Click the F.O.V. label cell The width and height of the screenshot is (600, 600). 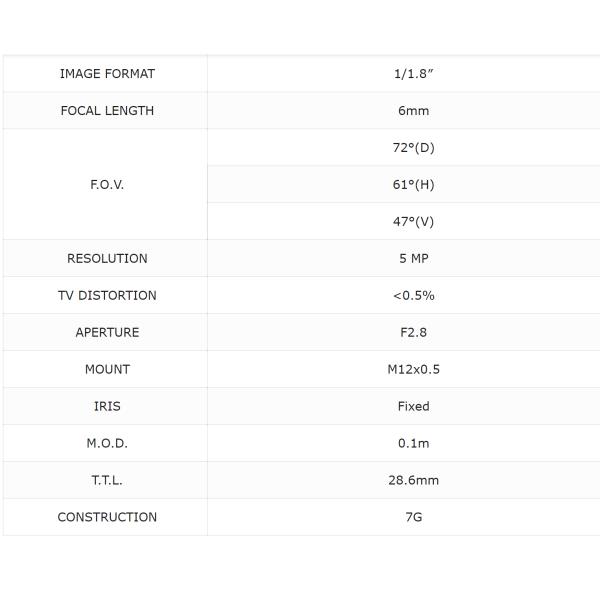pos(107,185)
